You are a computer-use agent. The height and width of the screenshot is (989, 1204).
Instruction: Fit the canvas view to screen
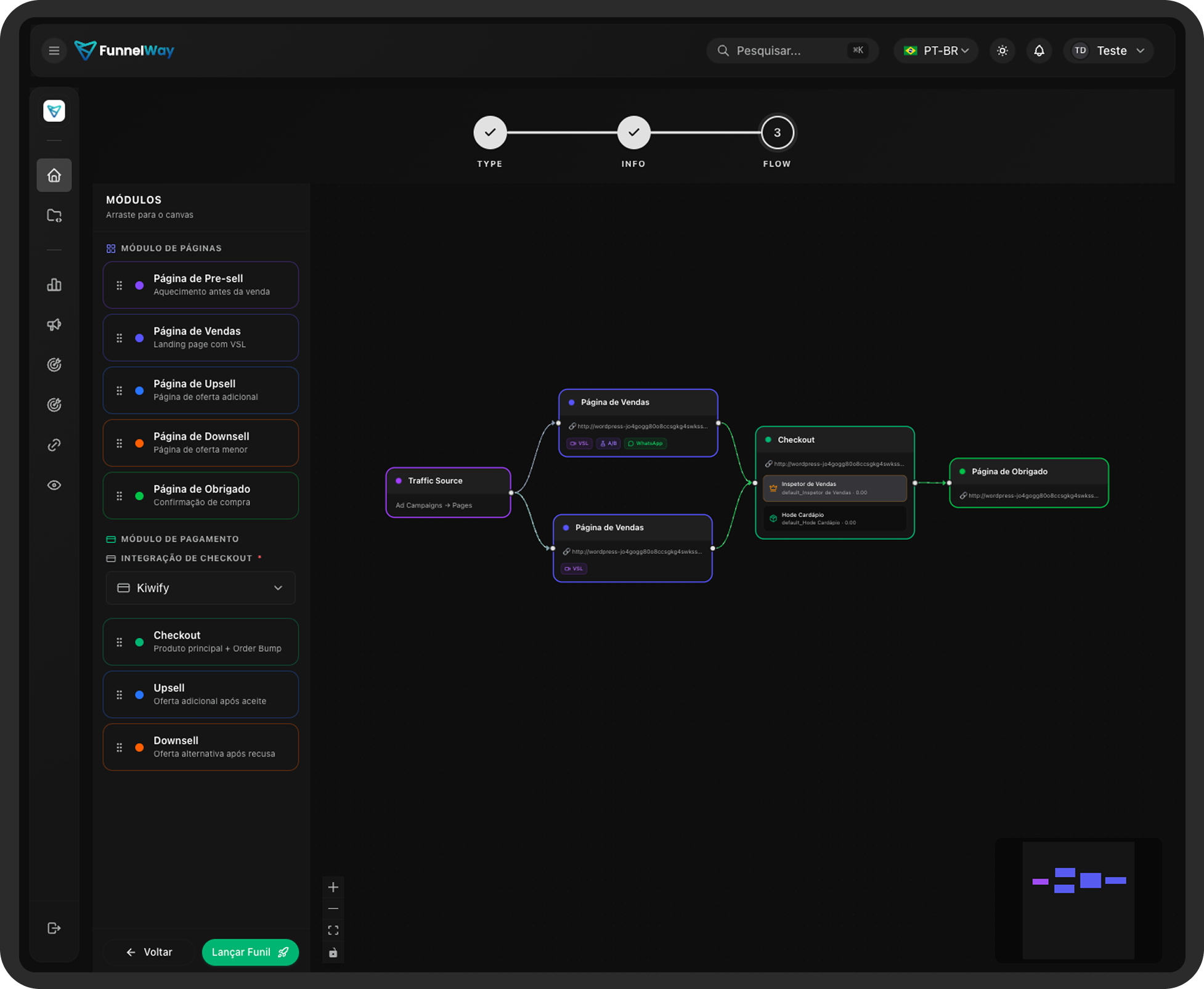[x=333, y=930]
